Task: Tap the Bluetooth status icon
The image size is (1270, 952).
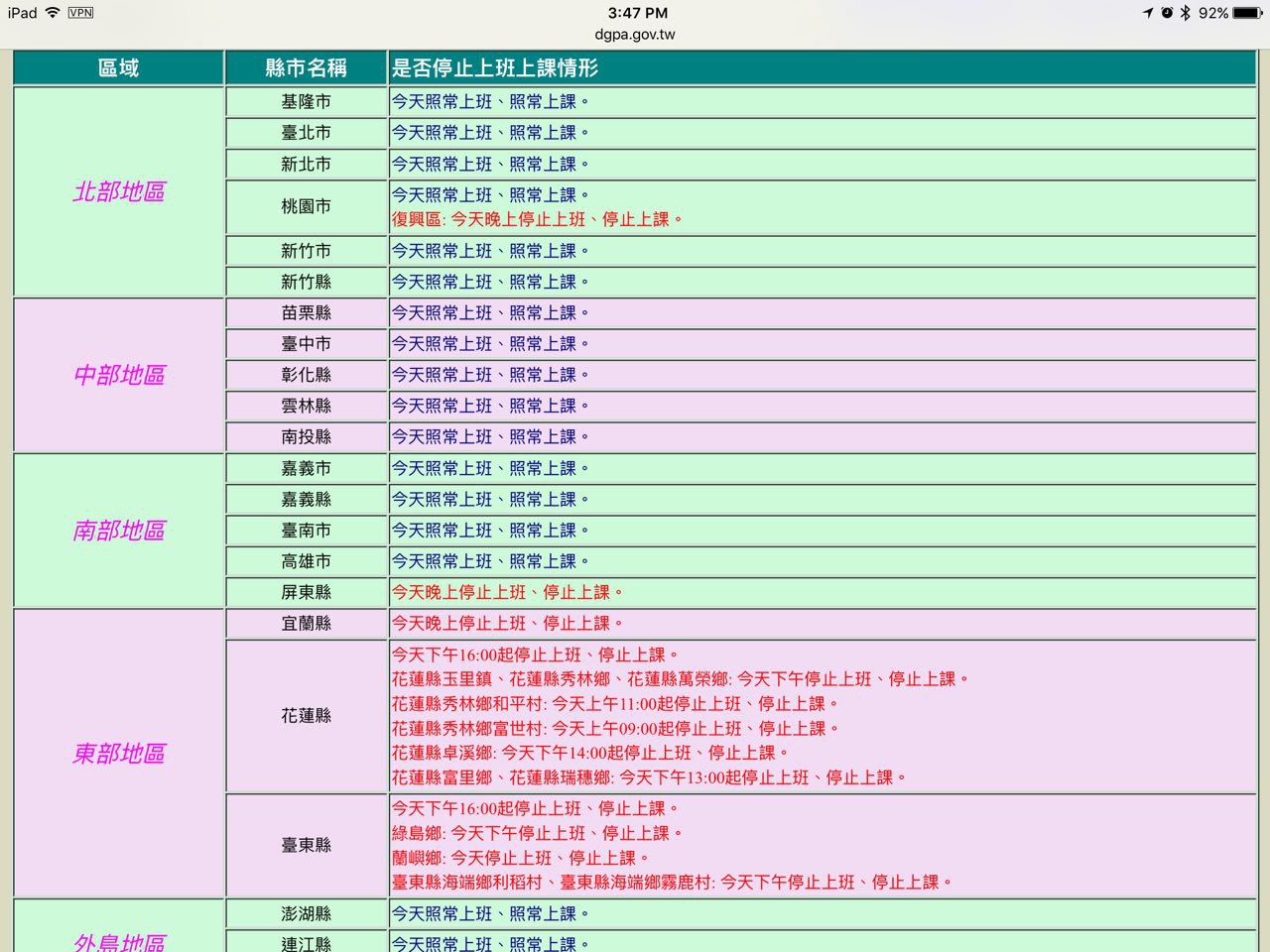Action: (1185, 13)
